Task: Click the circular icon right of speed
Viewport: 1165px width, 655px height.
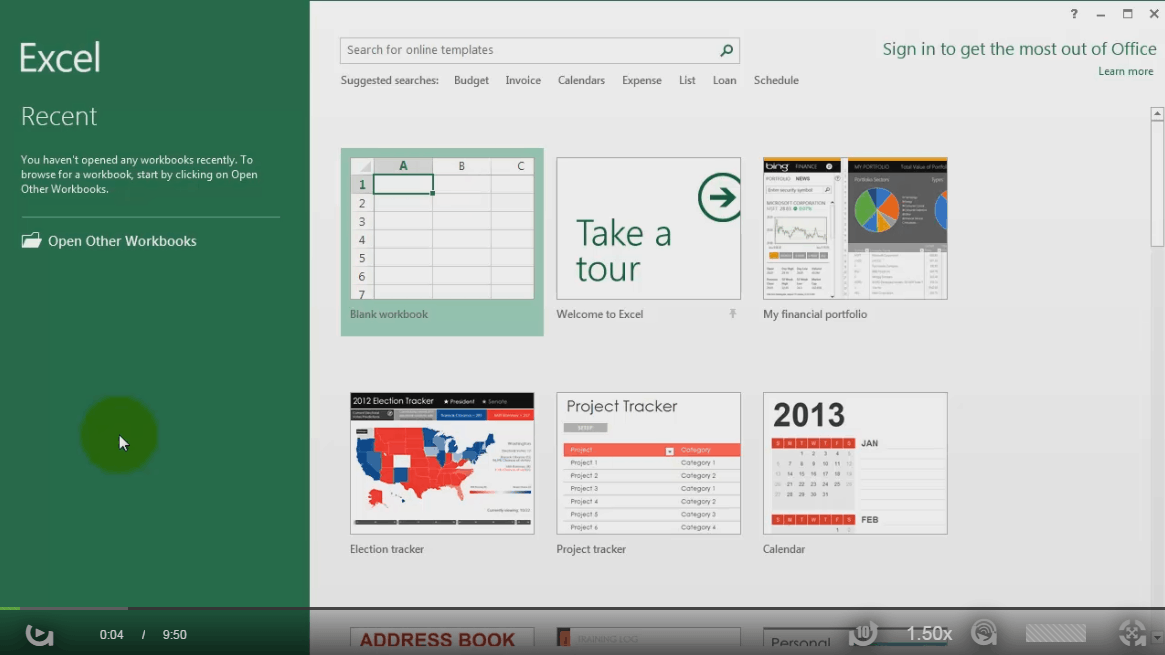Action: (x=984, y=633)
